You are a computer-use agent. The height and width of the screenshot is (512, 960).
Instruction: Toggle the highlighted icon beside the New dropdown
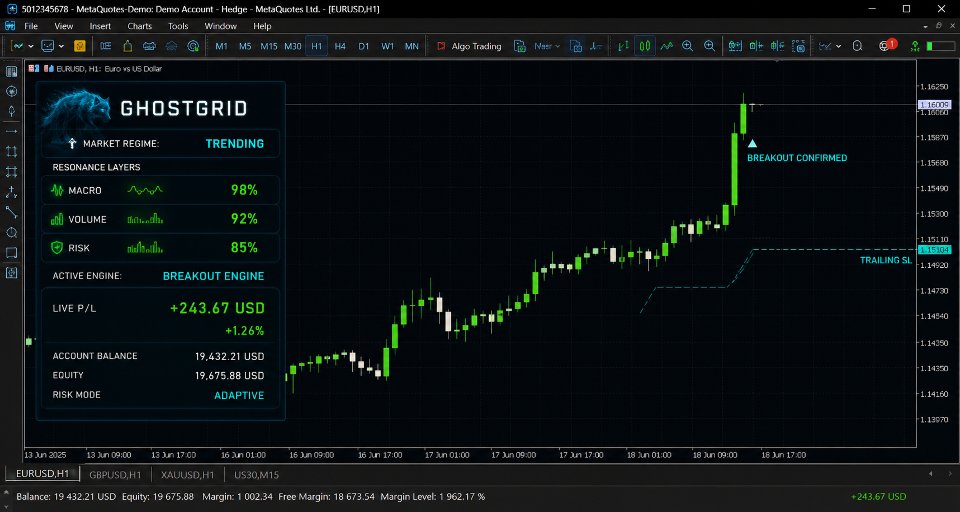coord(576,46)
